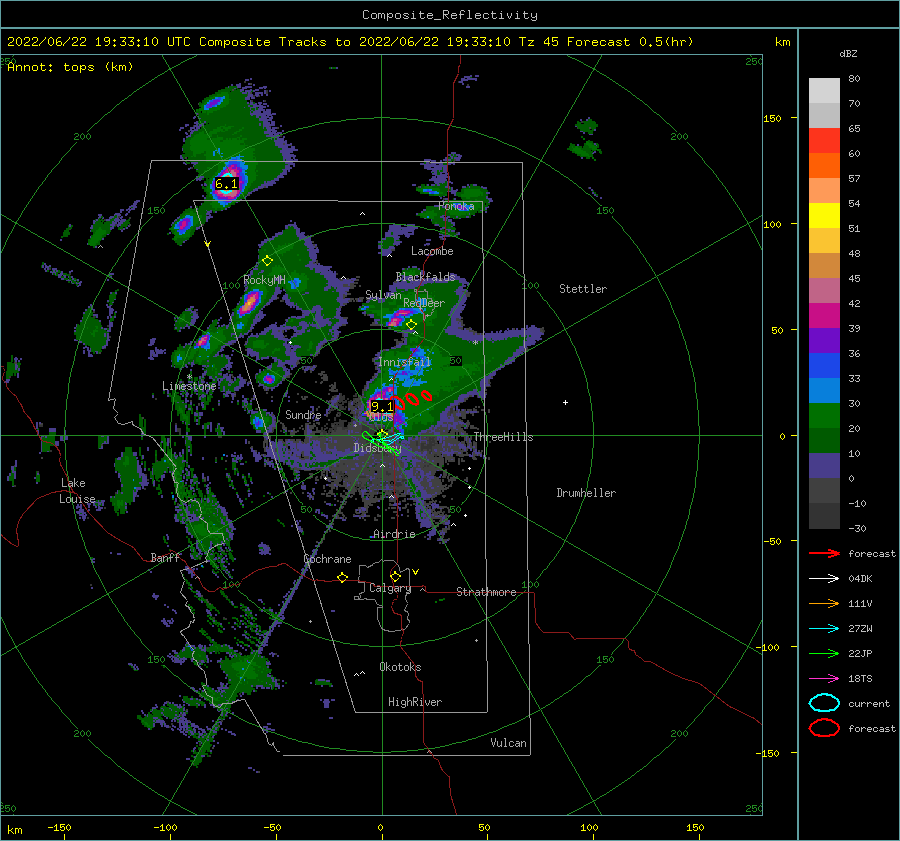Click the yellow 150 tick on right axis
The height and width of the screenshot is (841, 900).
point(772,118)
